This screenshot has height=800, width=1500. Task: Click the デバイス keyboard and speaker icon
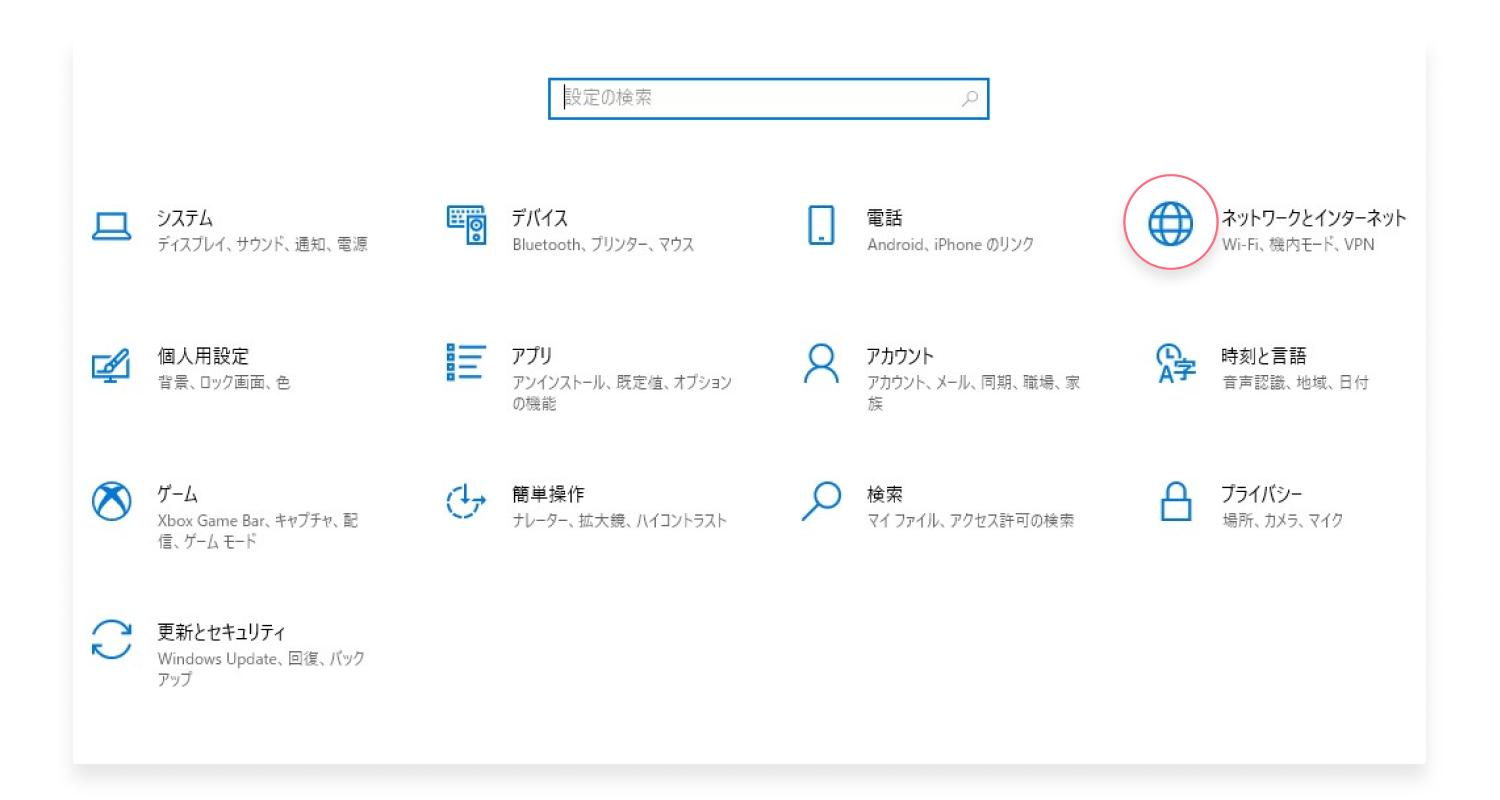(467, 225)
